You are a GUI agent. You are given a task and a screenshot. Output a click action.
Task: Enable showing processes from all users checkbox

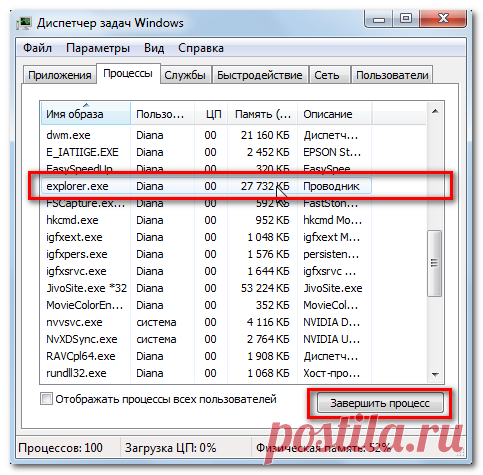46,399
